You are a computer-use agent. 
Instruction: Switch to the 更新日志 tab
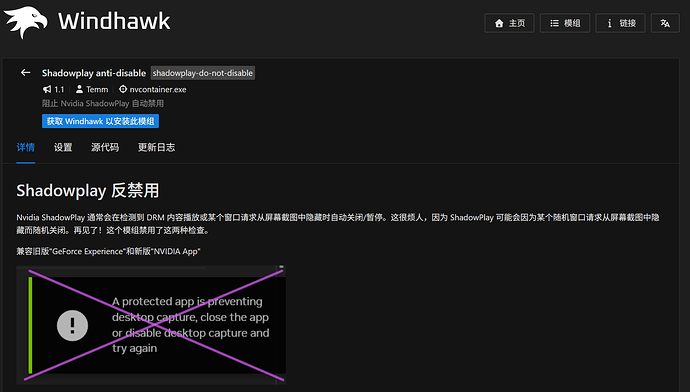(x=156, y=147)
